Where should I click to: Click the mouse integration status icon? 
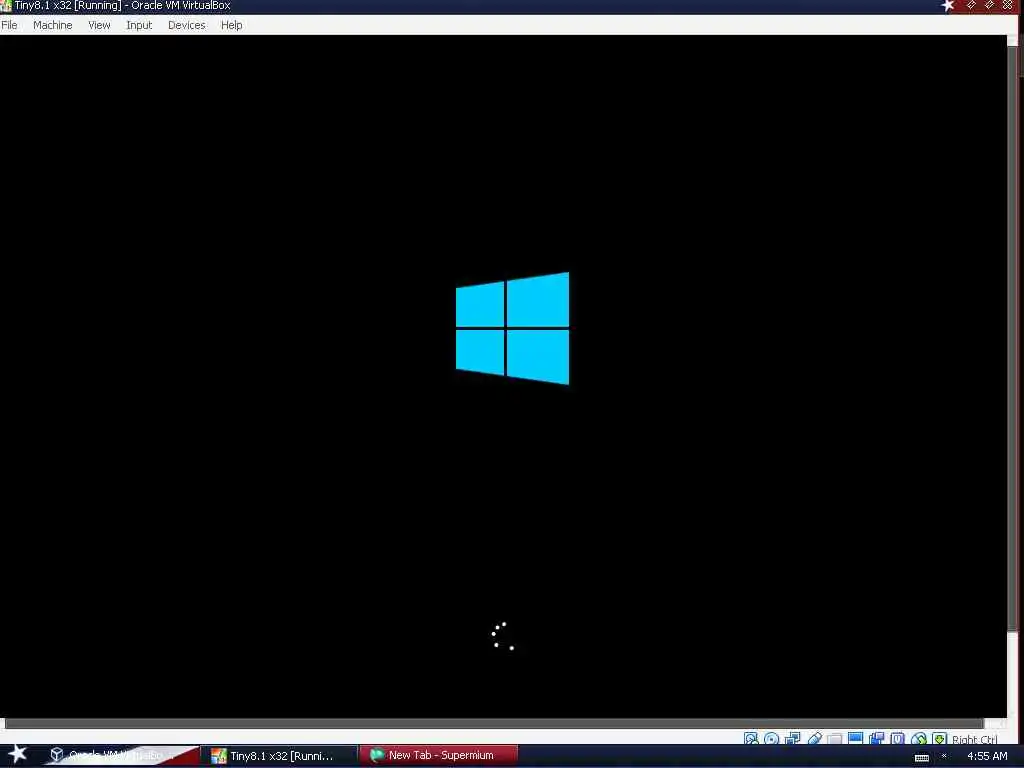[919, 739]
